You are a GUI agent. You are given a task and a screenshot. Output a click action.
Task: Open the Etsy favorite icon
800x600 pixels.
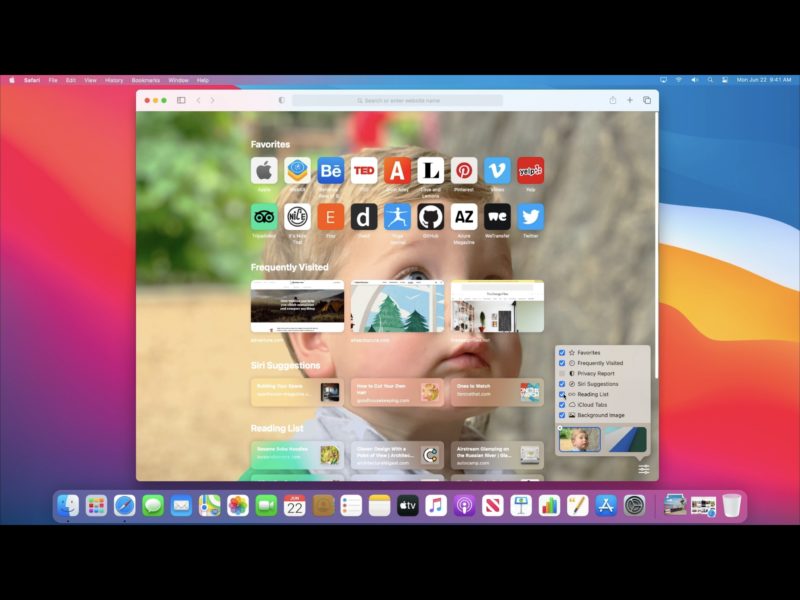pyautogui.click(x=331, y=217)
